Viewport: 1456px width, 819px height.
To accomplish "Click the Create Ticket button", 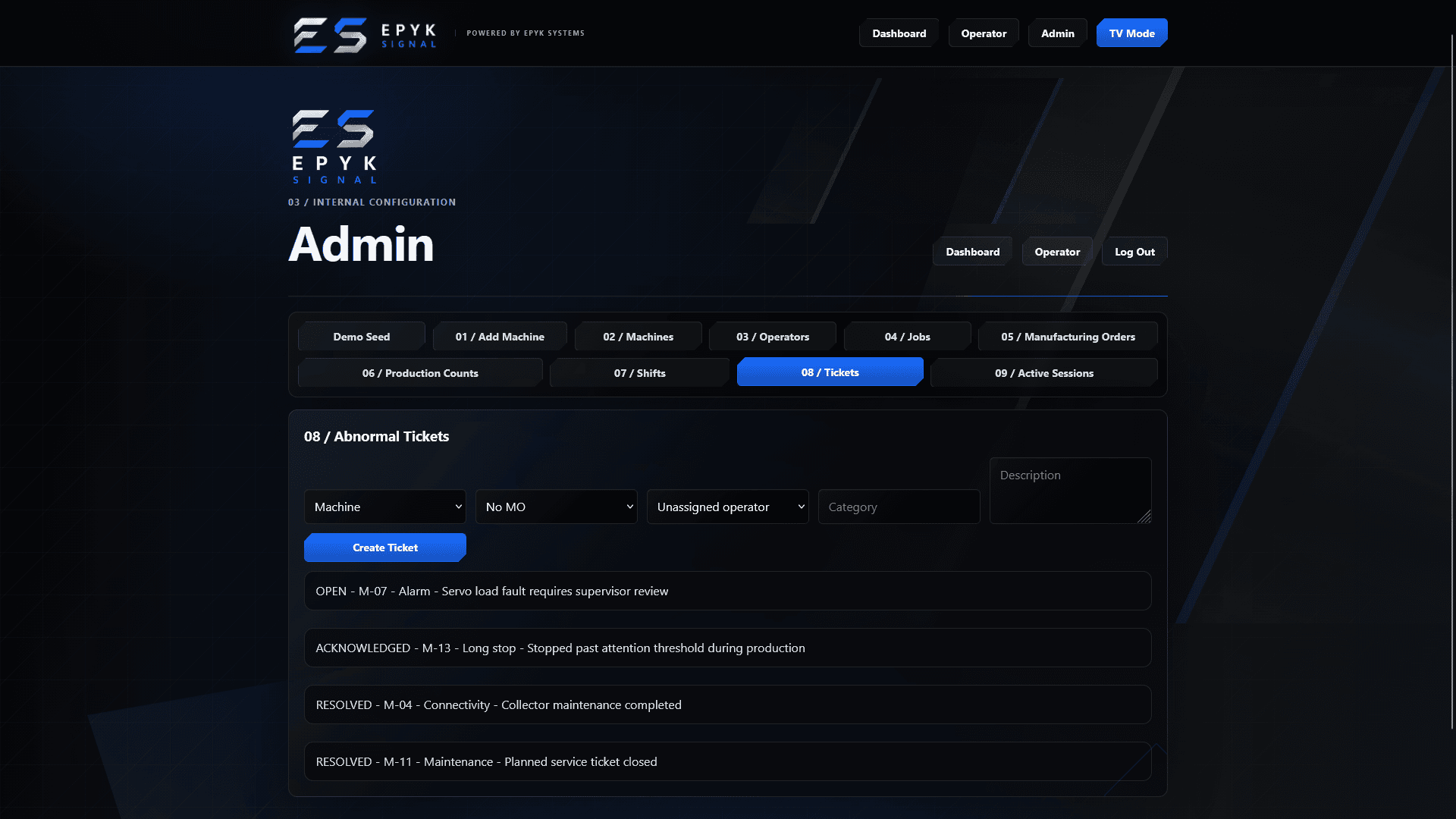I will coord(385,548).
